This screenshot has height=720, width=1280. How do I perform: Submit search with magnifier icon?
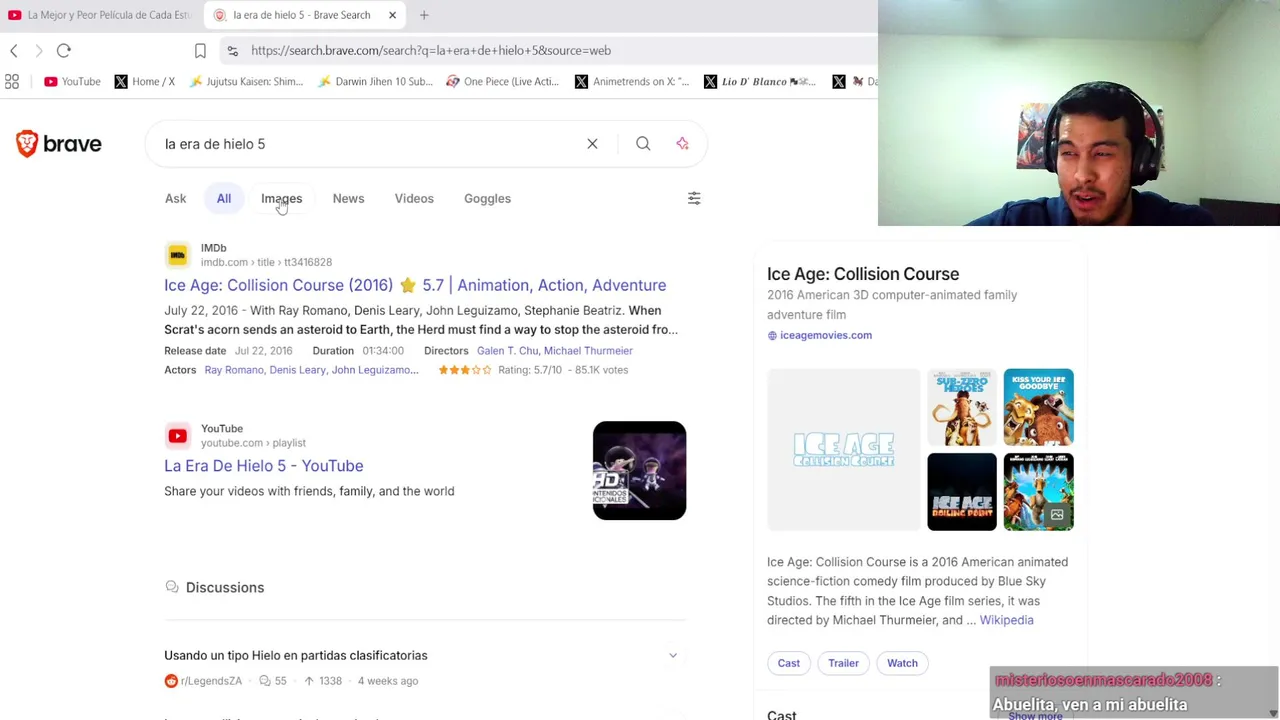pos(643,144)
